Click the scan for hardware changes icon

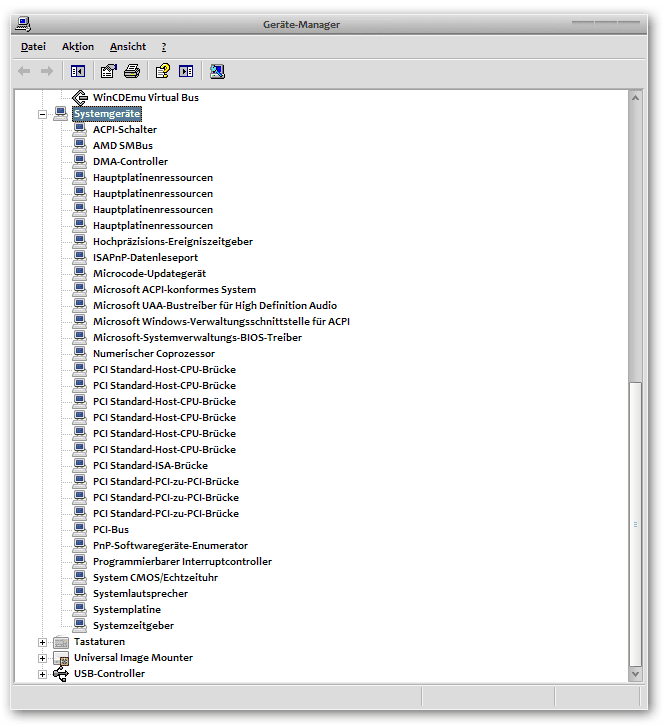pos(217,71)
